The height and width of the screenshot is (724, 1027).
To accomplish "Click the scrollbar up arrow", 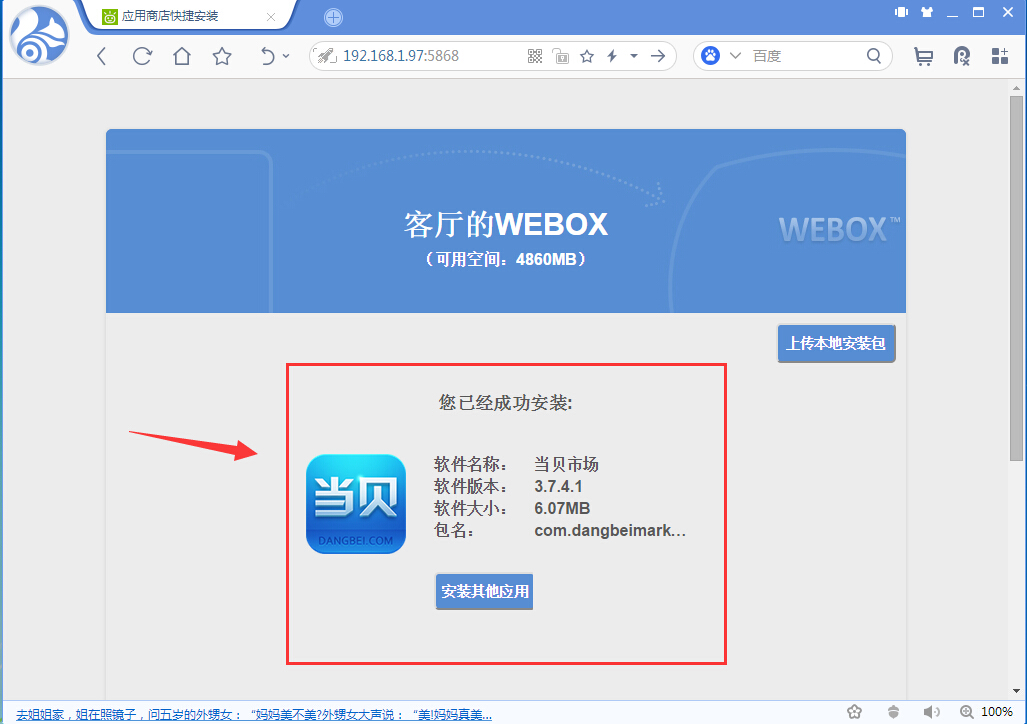I will (x=1017, y=88).
